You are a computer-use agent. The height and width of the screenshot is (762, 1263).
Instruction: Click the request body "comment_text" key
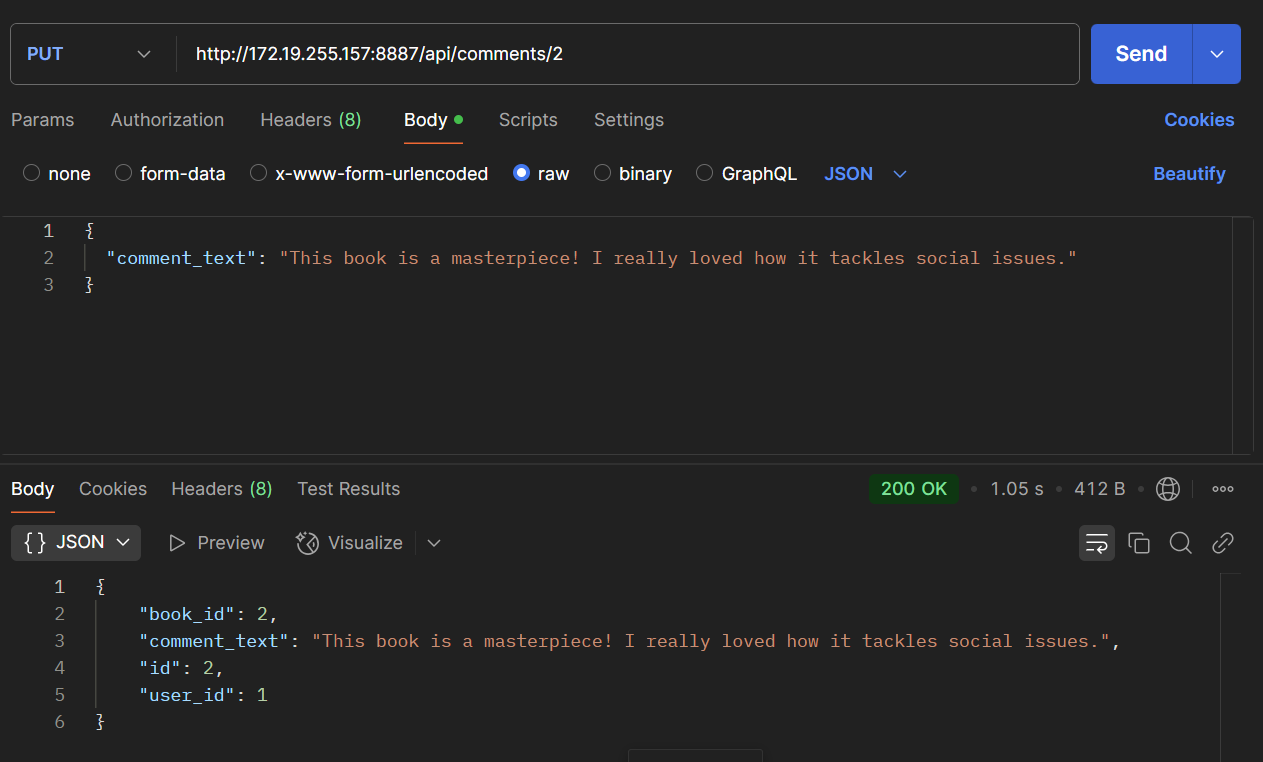click(x=181, y=258)
